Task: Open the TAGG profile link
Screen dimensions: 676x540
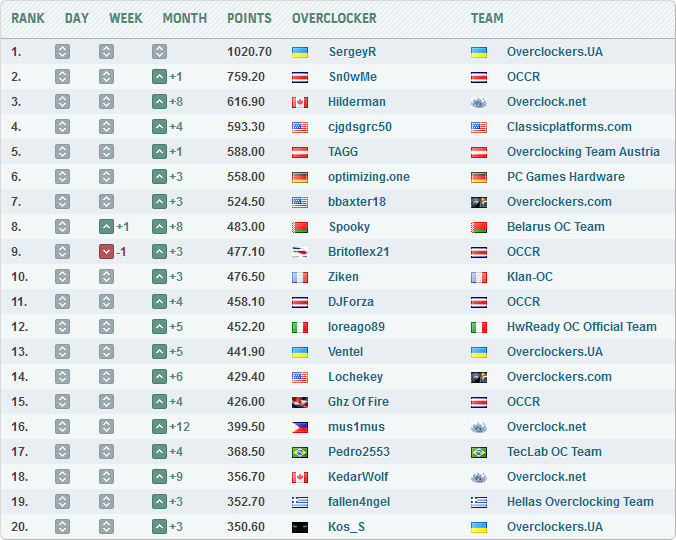Action: [343, 152]
